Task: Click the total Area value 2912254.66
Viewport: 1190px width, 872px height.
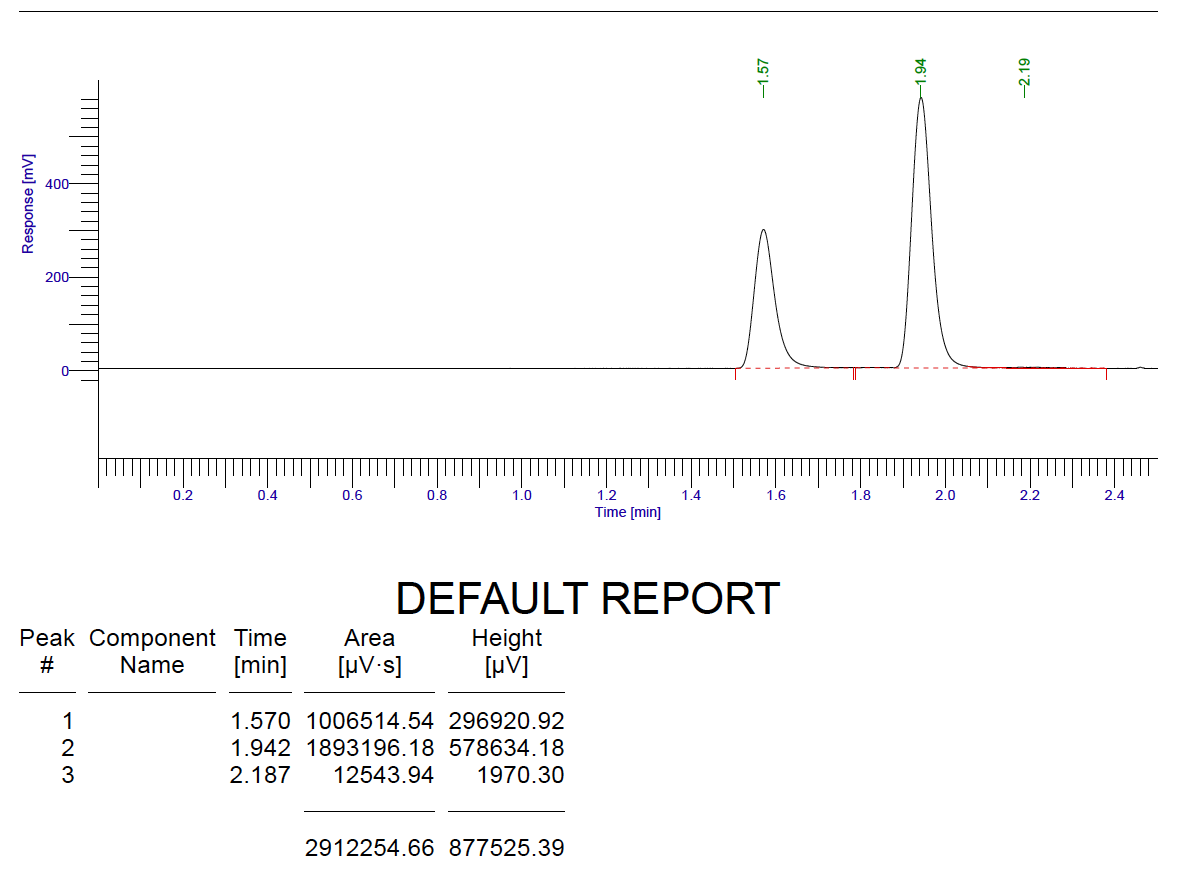Action: pos(369,848)
